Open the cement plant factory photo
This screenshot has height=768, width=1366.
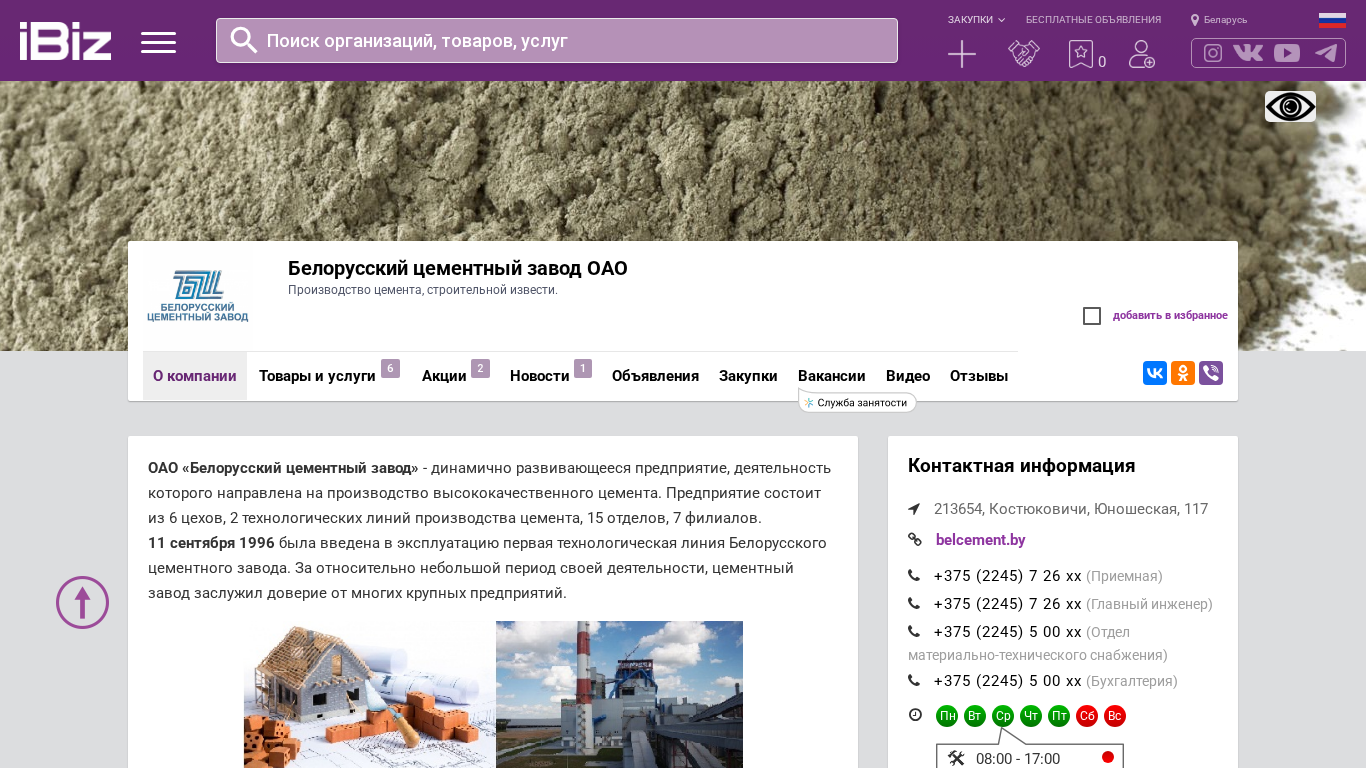[619, 695]
